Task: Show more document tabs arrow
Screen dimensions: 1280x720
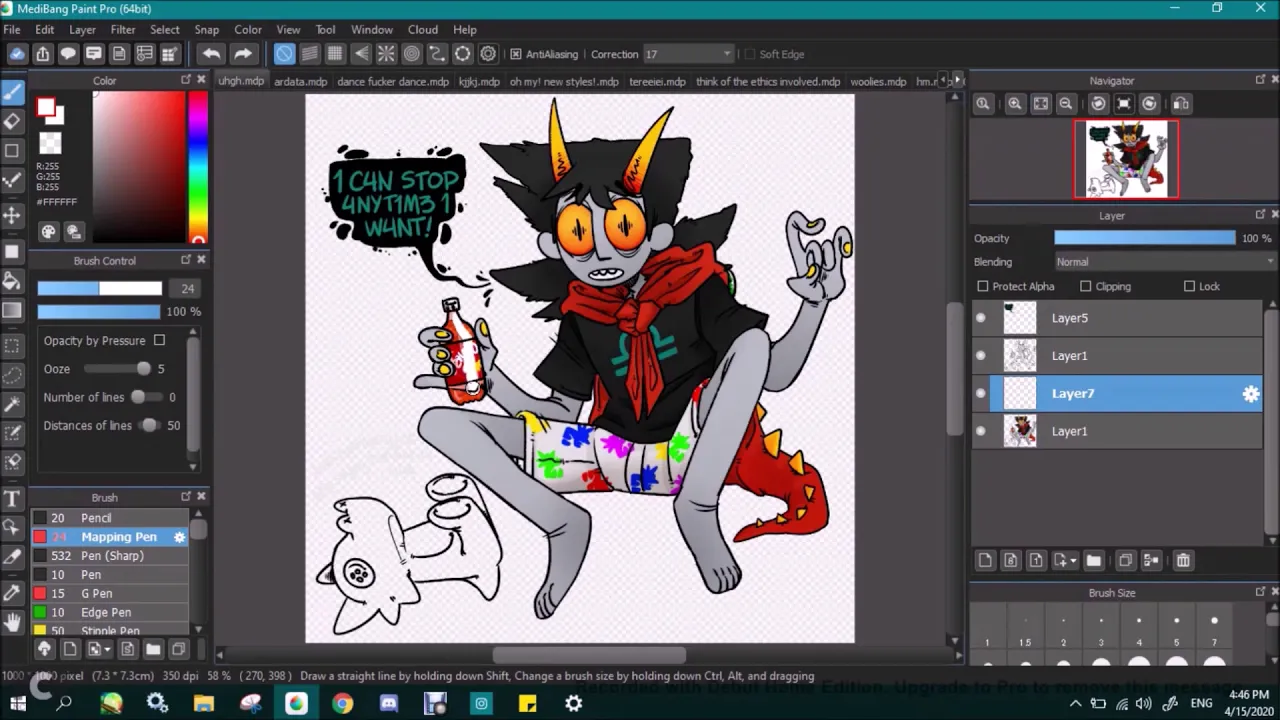Action: (x=957, y=81)
